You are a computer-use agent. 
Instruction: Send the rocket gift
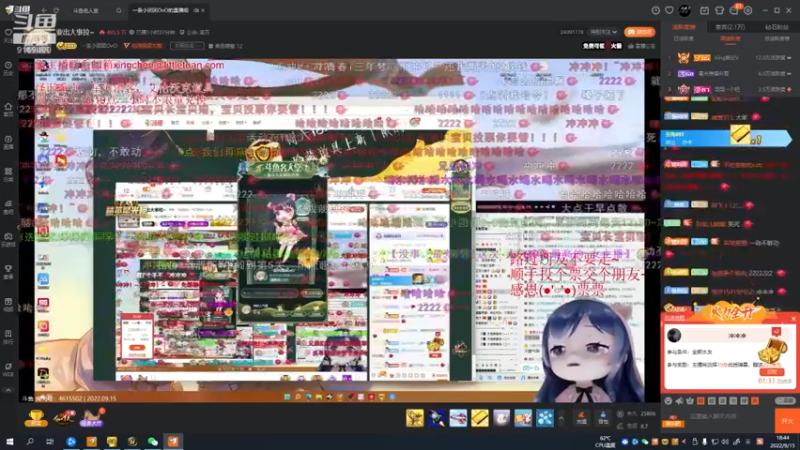click(x=436, y=418)
